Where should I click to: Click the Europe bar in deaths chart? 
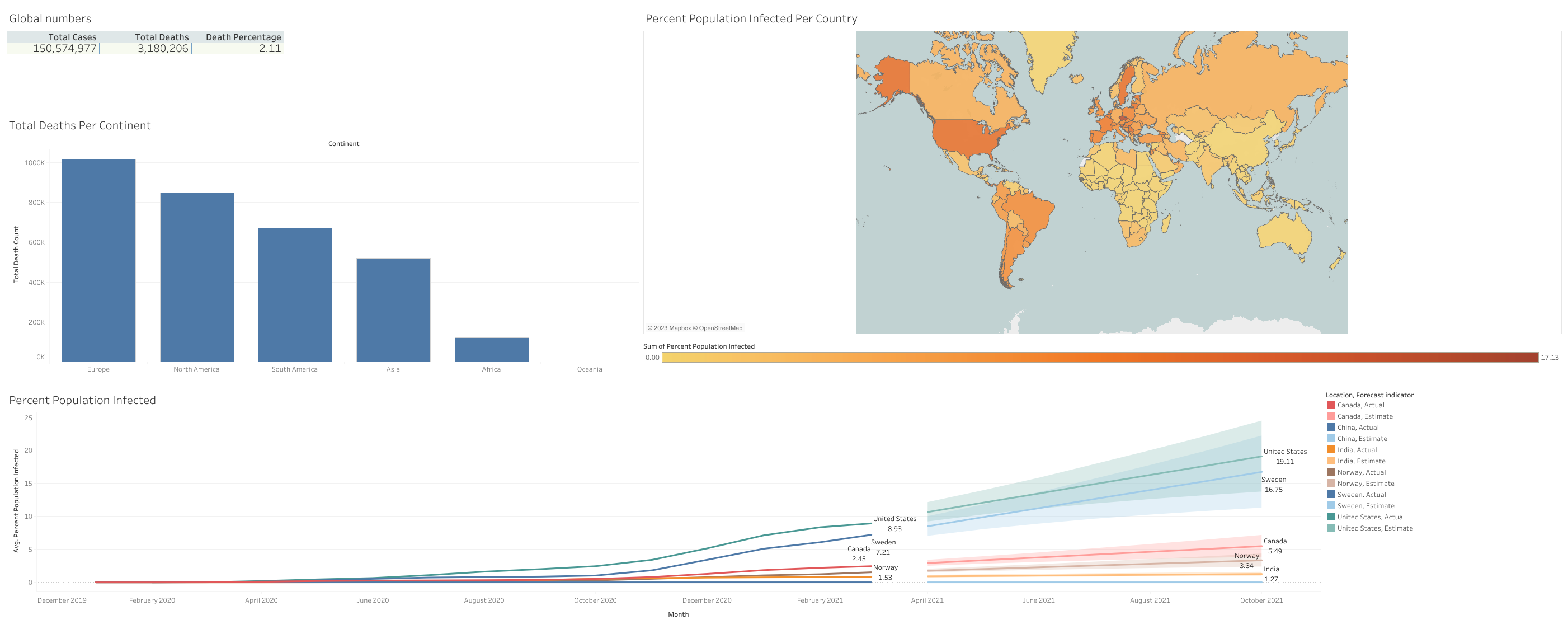click(x=98, y=260)
